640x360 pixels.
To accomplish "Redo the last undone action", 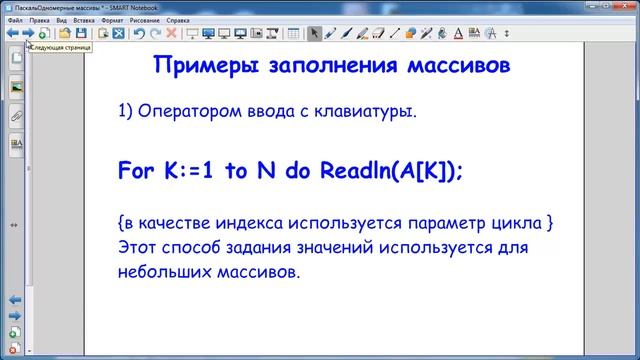I will tap(156, 33).
